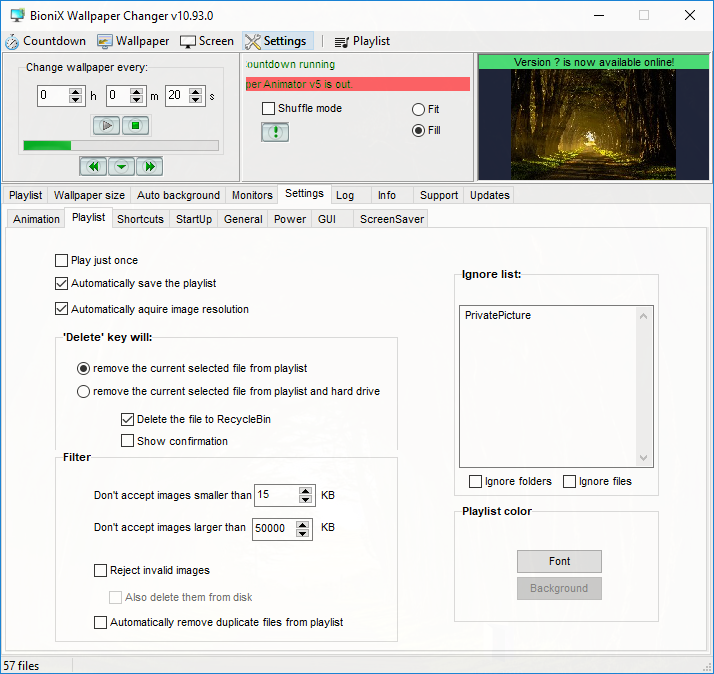Increase the hours value
Screen dimensions: 714x674
(x=76, y=92)
